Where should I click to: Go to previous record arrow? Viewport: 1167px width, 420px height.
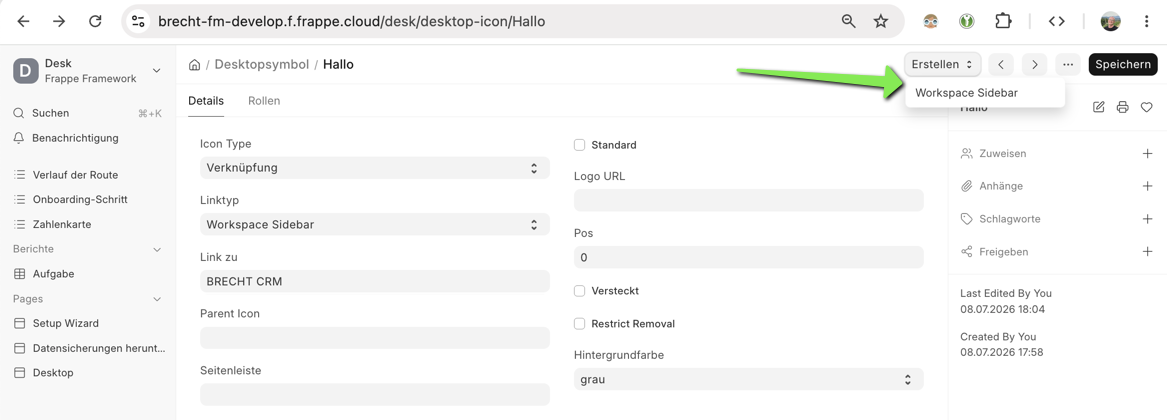(x=1001, y=65)
